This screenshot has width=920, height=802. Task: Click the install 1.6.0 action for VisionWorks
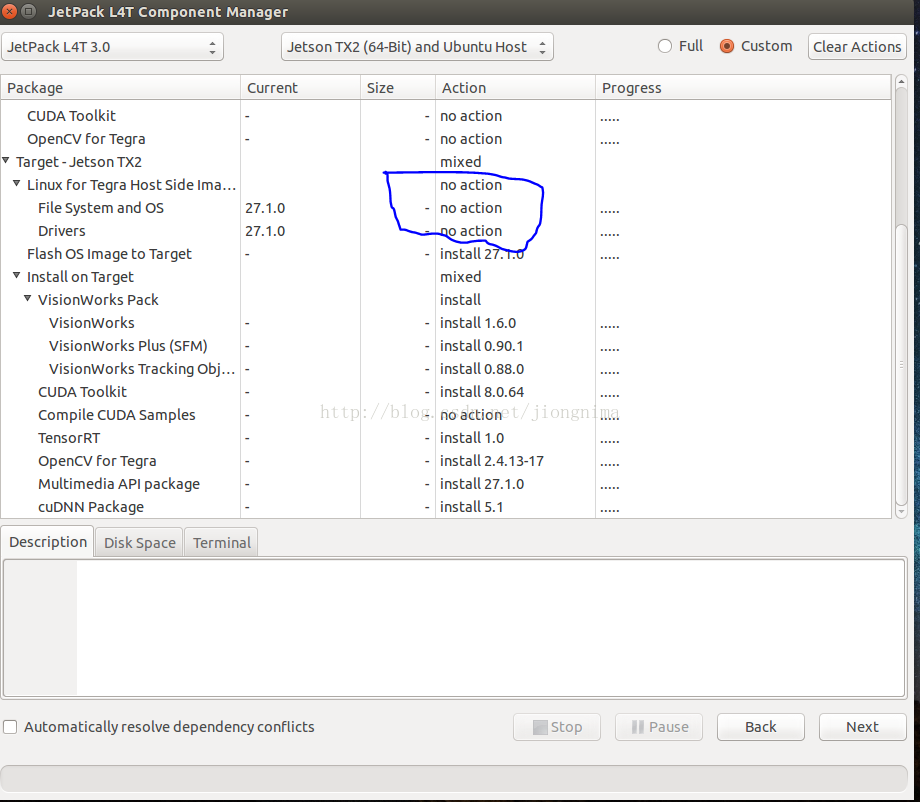click(x=478, y=323)
